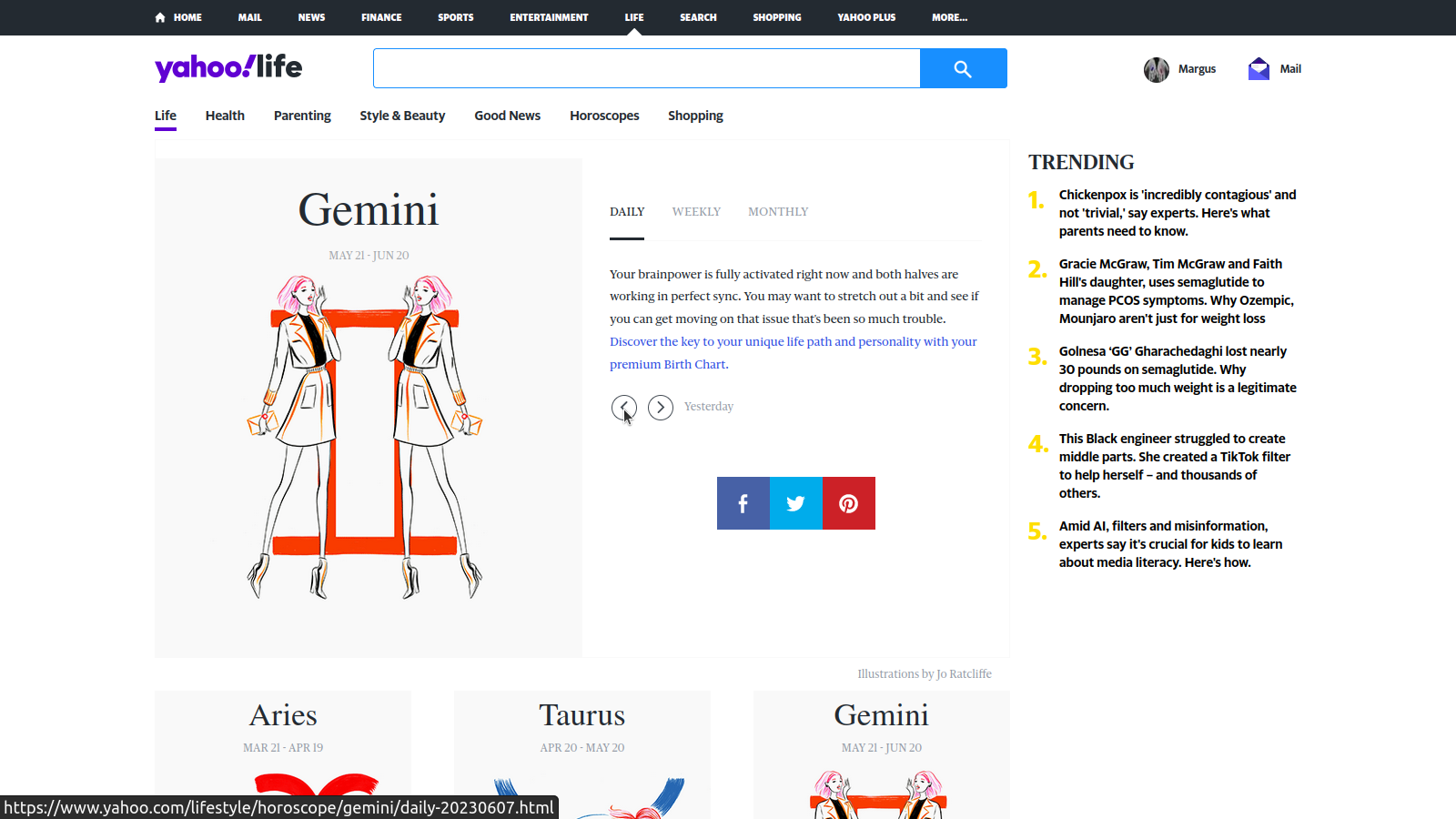The height and width of the screenshot is (819, 1456).
Task: Go to next day horoscope arrow
Action: click(661, 407)
